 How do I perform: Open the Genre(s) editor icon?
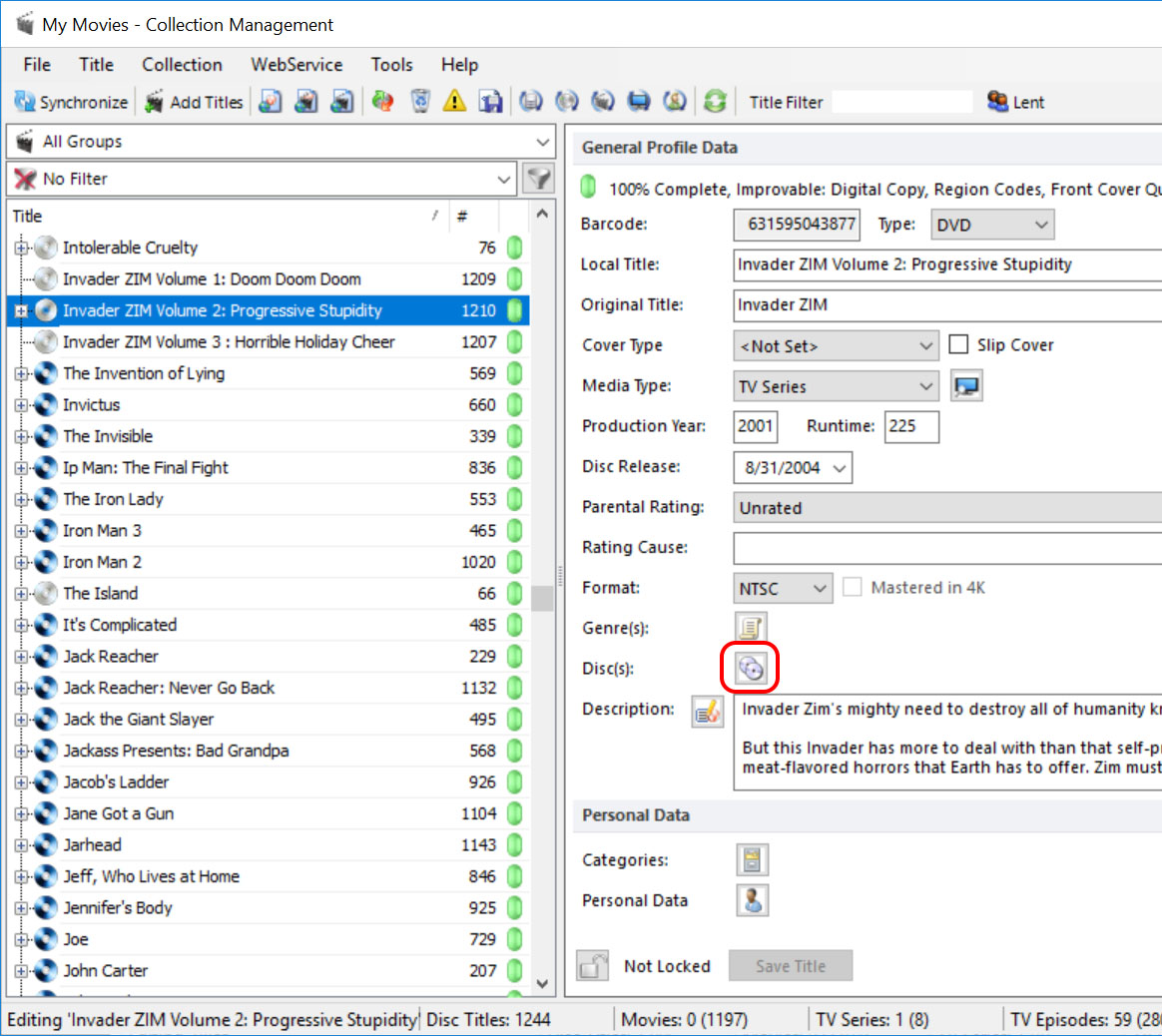coord(751,628)
